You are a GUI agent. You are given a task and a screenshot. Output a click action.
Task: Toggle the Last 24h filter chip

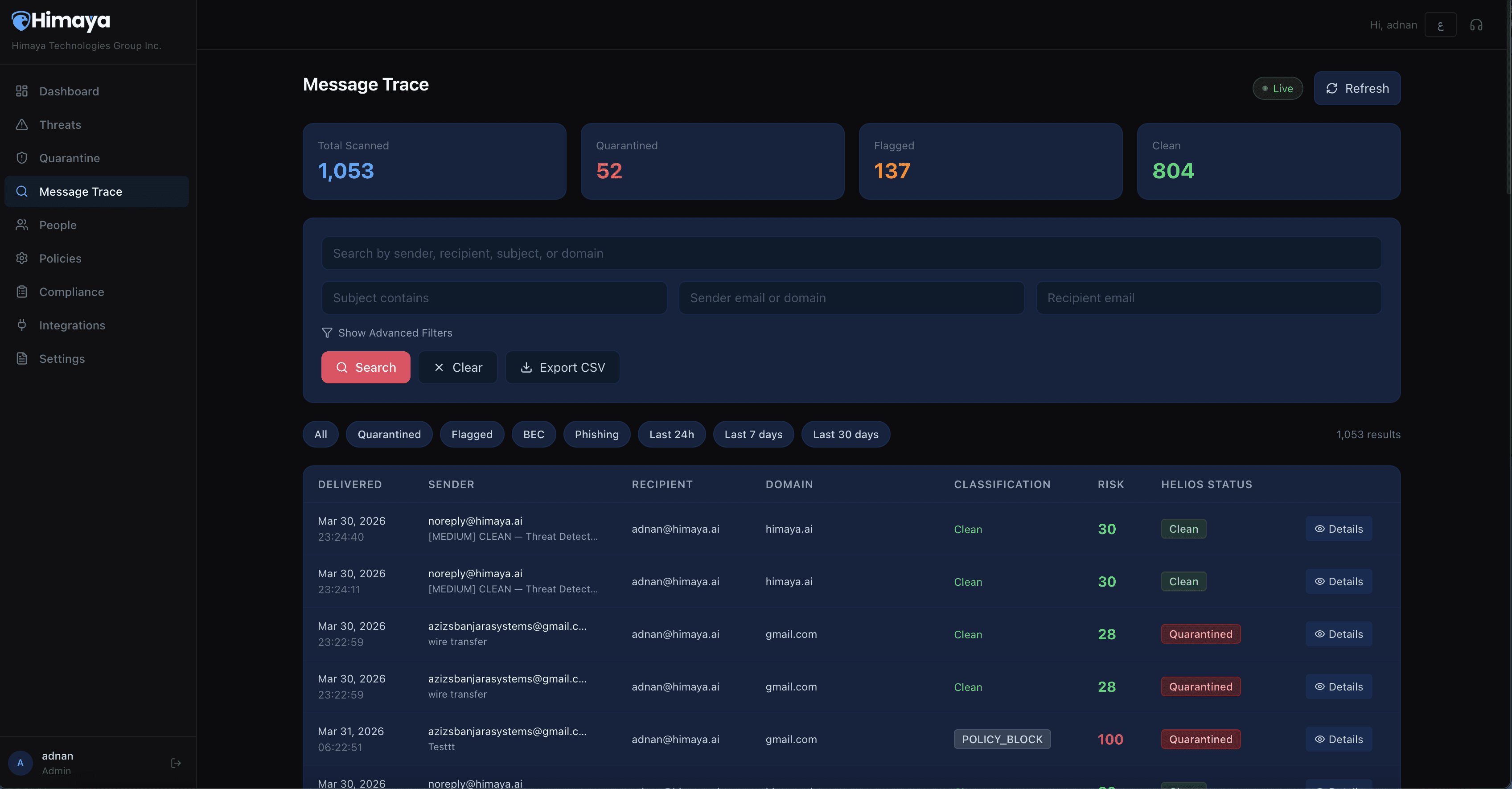coord(671,435)
